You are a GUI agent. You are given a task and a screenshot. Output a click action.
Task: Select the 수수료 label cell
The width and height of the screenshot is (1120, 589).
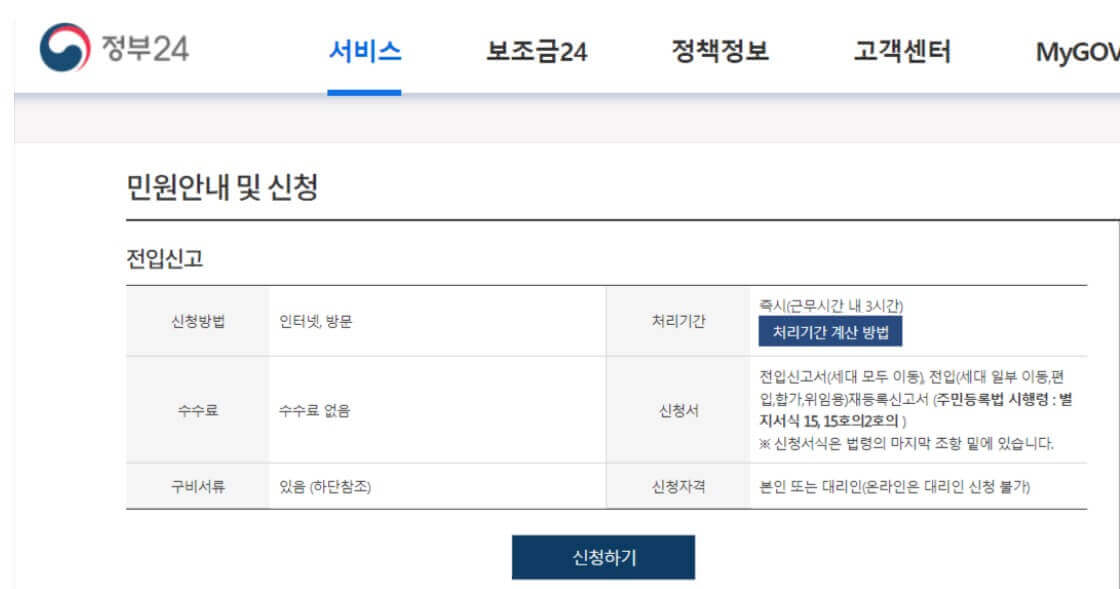198,411
